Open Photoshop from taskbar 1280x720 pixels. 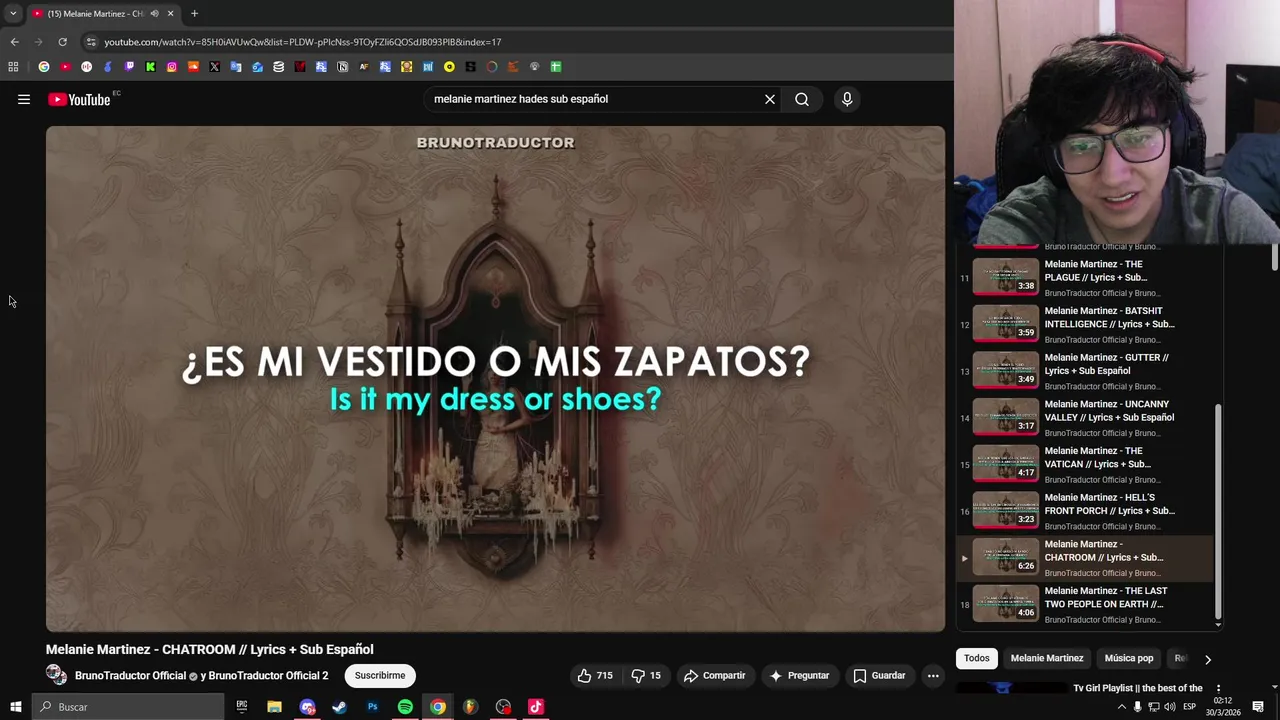coord(372,707)
